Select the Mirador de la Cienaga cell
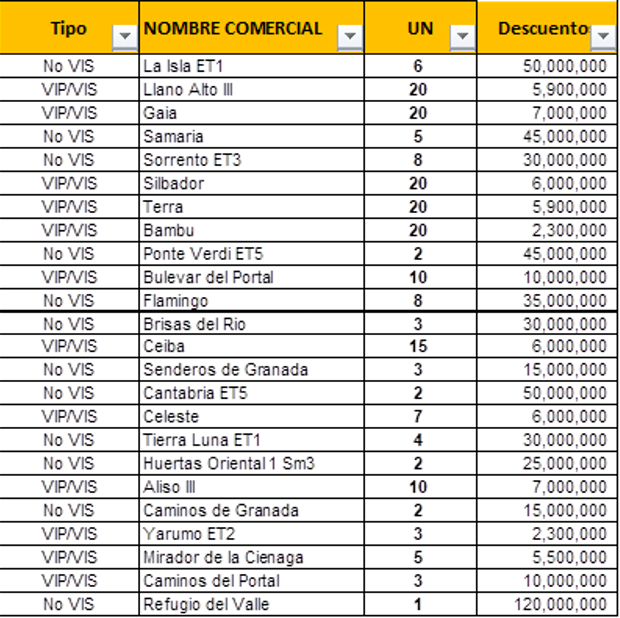This screenshot has height=618, width=620. [x=251, y=558]
